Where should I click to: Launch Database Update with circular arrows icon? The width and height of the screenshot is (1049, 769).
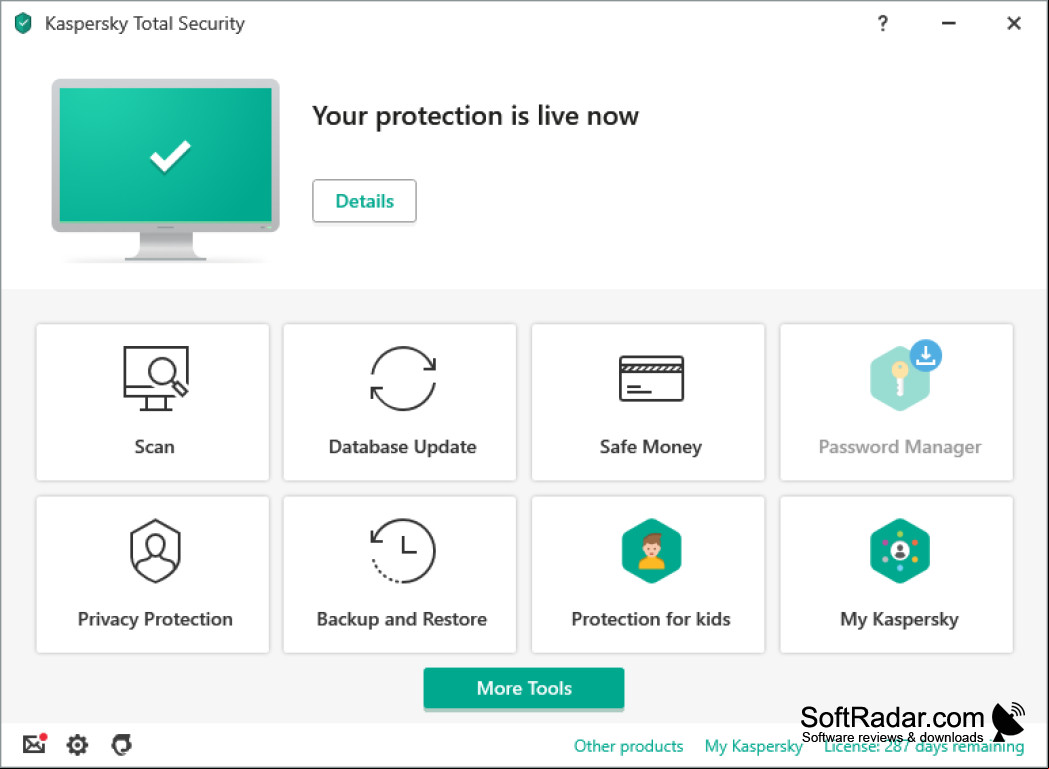(403, 378)
